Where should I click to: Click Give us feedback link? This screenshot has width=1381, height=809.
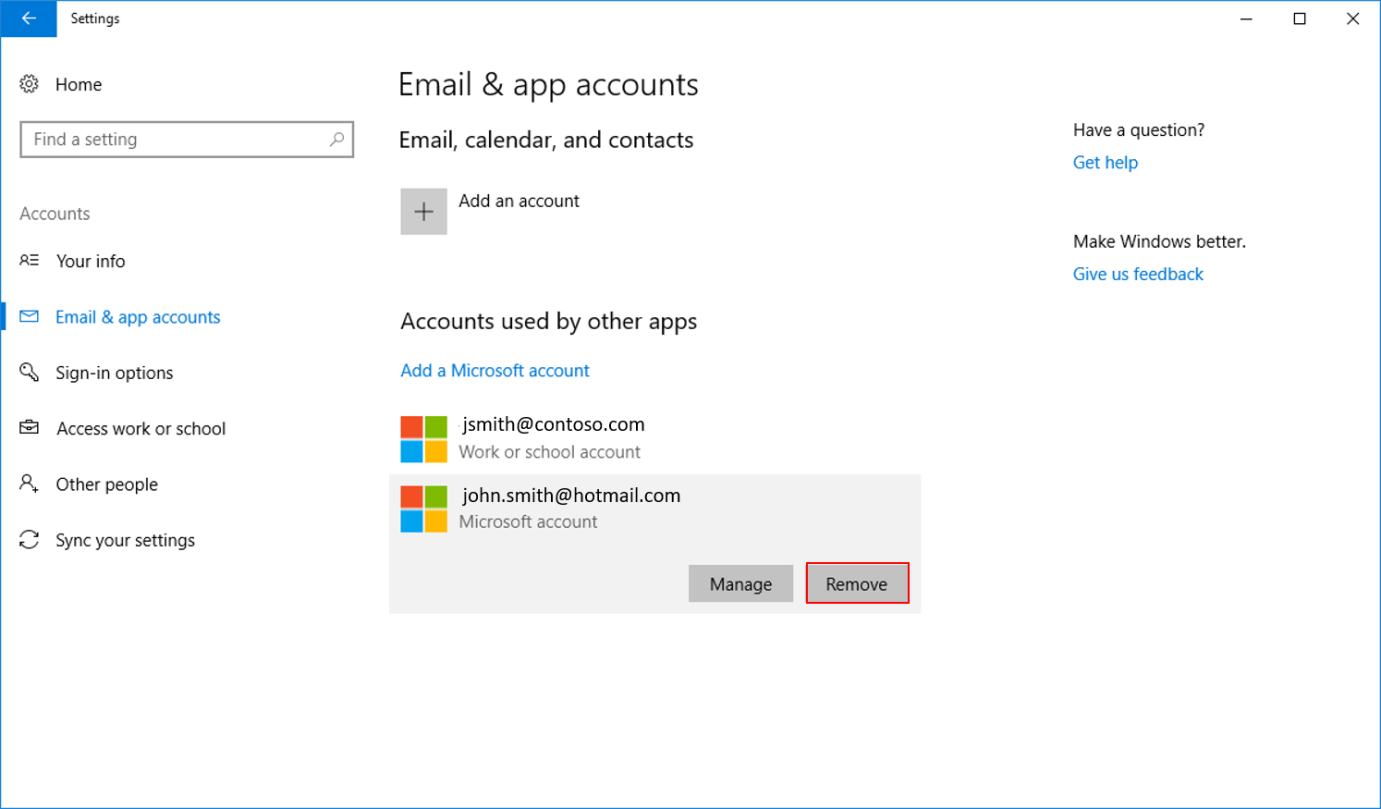click(x=1138, y=274)
